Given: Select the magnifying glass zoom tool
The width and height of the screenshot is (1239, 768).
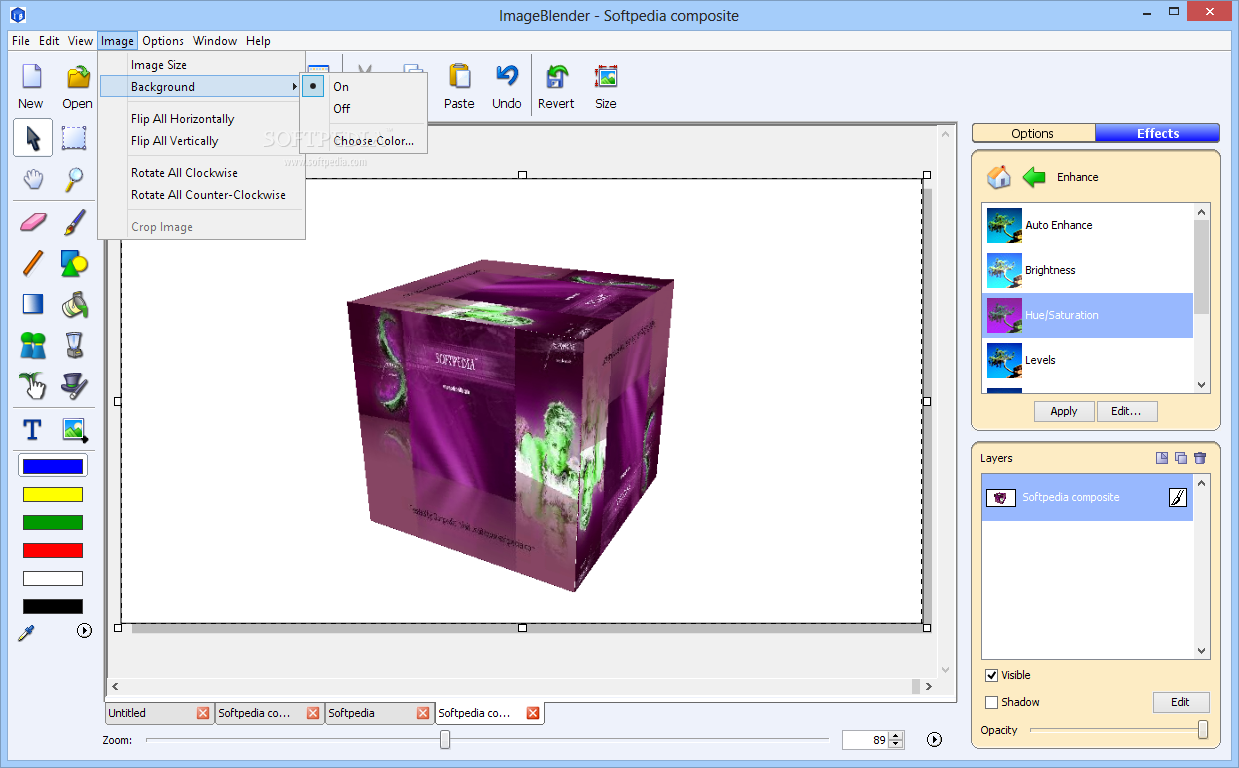Looking at the screenshot, I should click(x=74, y=180).
